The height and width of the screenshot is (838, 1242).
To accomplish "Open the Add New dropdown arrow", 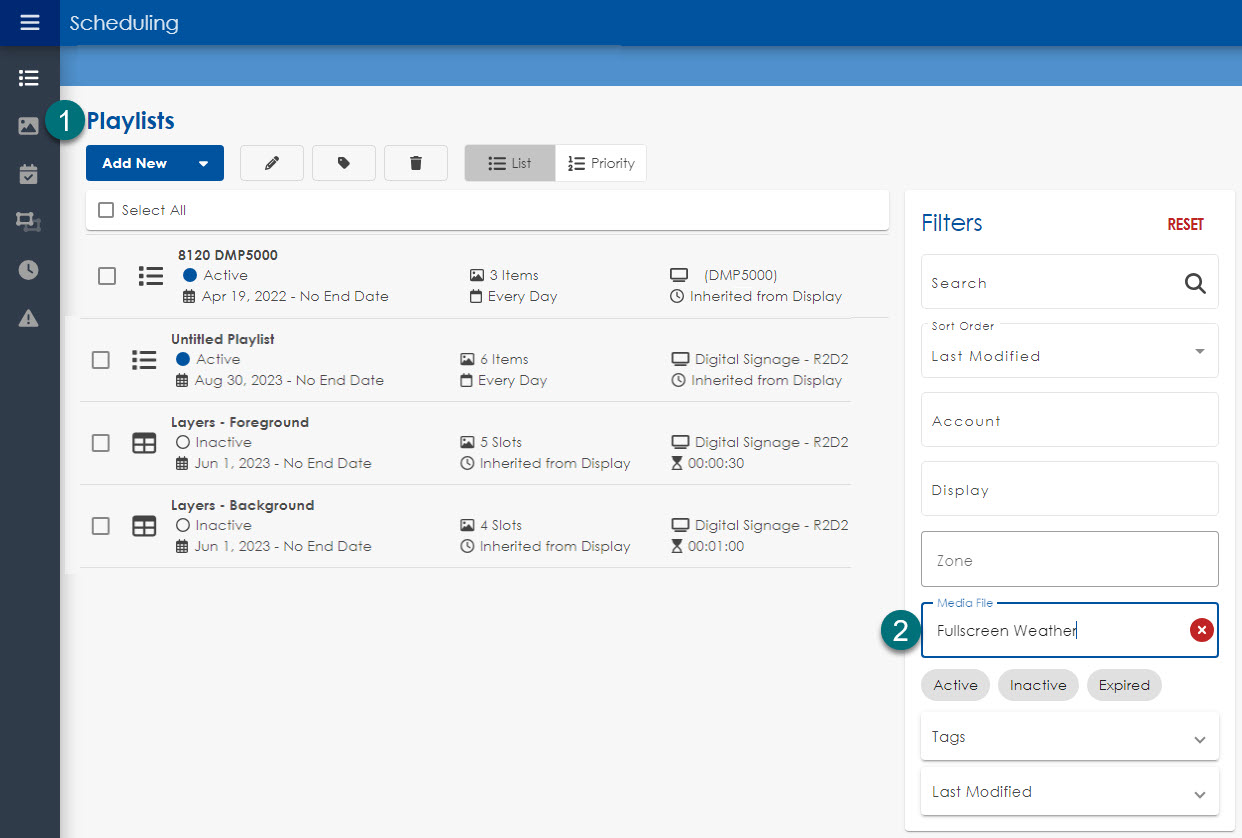I will 203,164.
